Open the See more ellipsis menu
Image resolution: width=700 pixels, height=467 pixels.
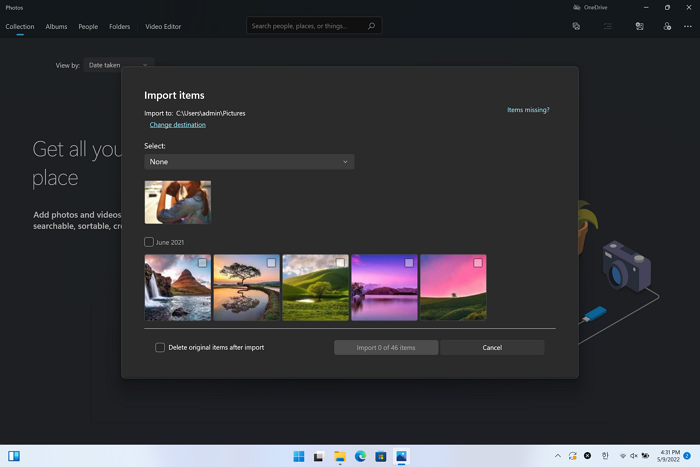688,26
